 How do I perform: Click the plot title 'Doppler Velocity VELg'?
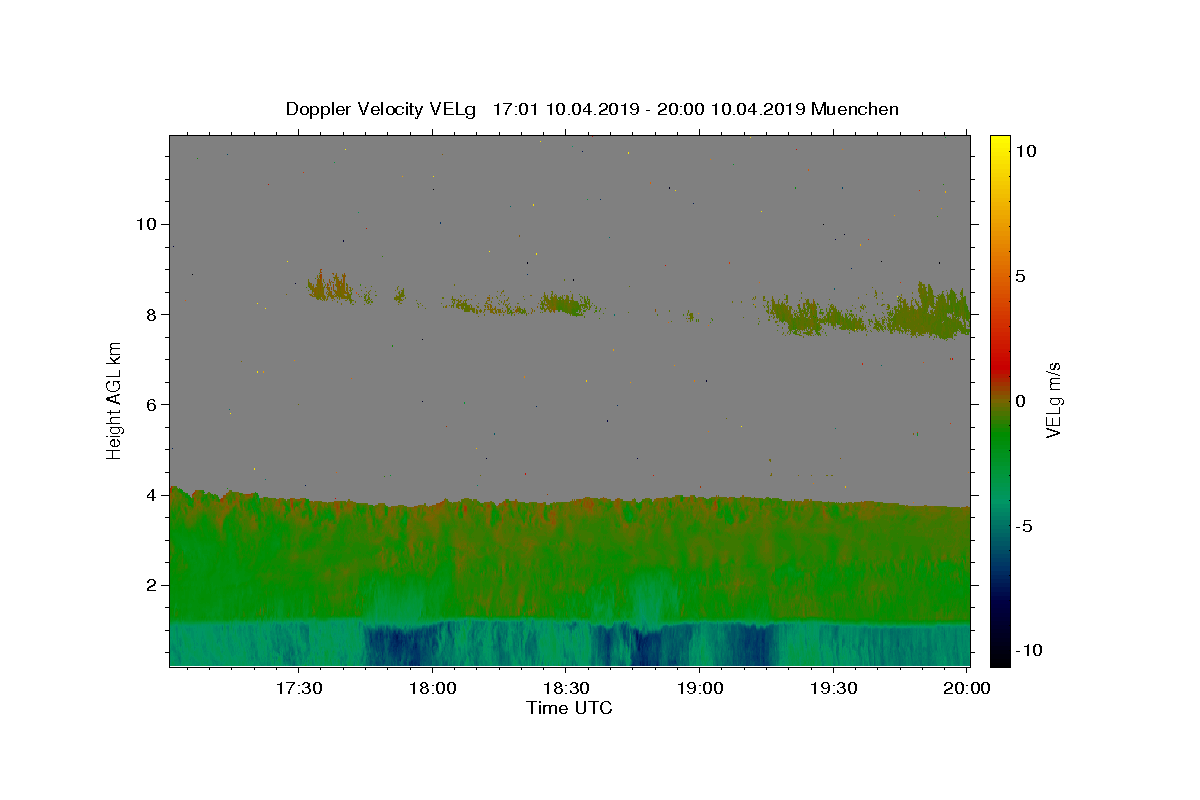click(x=380, y=109)
